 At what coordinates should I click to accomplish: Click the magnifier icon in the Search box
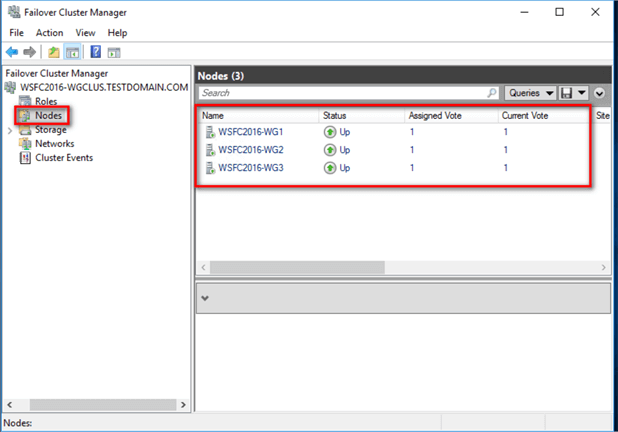(492, 93)
